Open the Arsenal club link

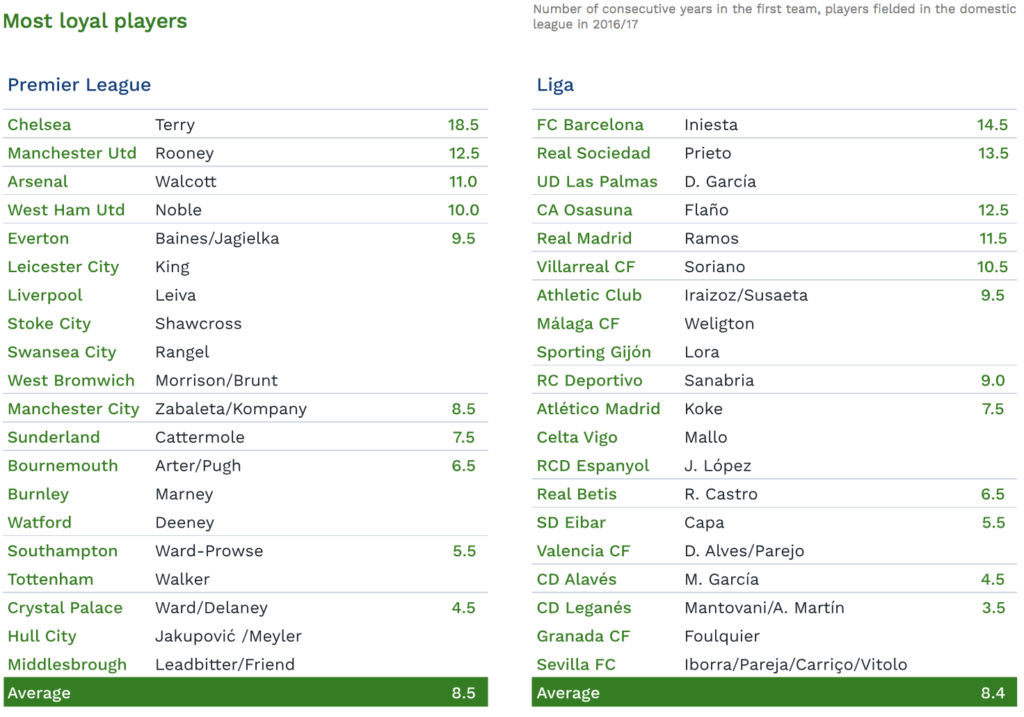click(37, 182)
